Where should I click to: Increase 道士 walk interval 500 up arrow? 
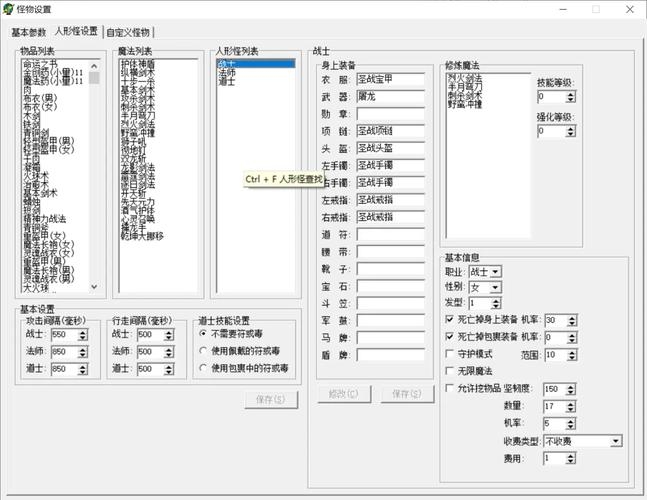point(169,367)
